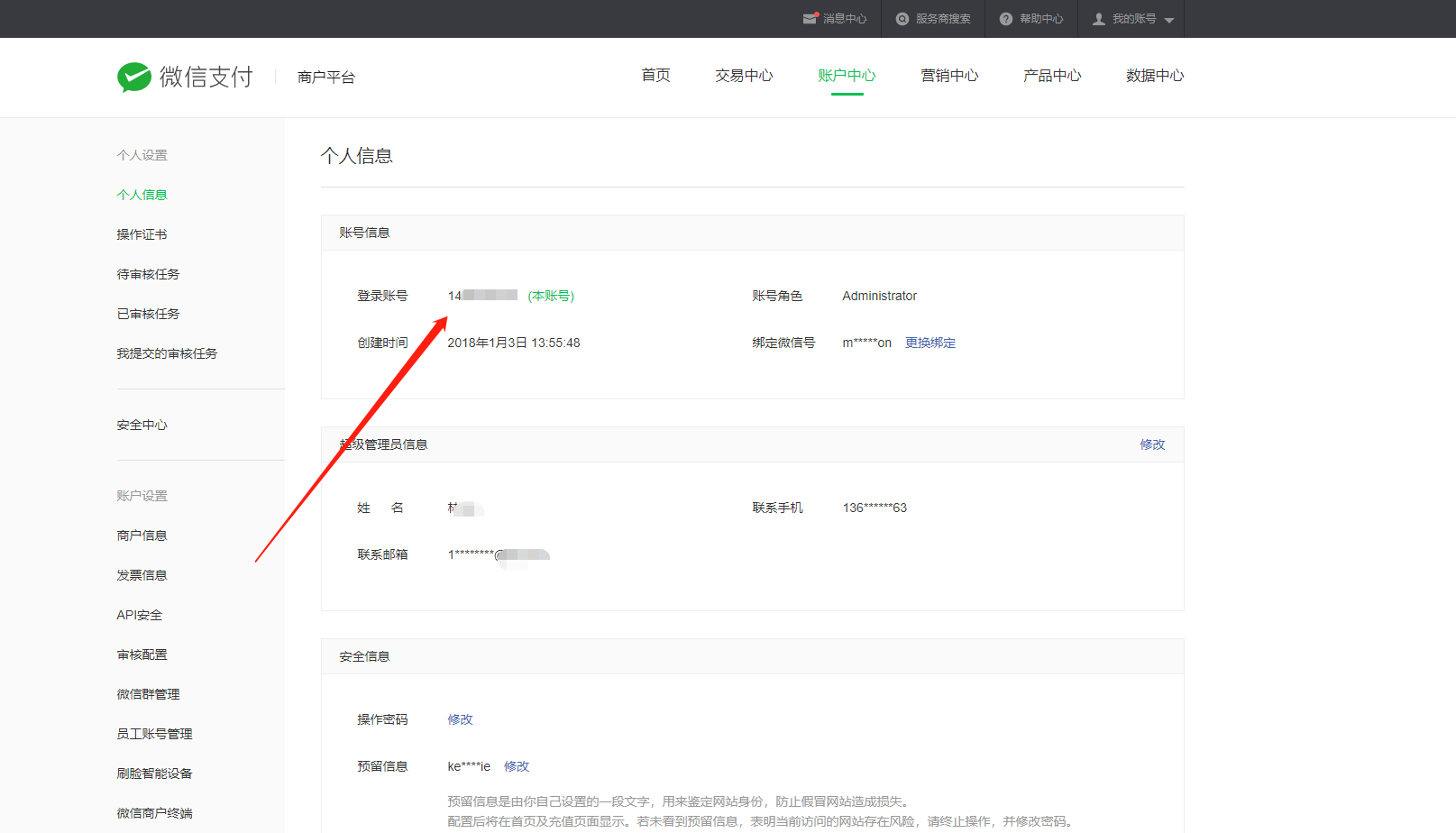Screen dimensions: 1456x833
Task: Open 已审核任务 in the sidebar
Action: click(x=148, y=314)
